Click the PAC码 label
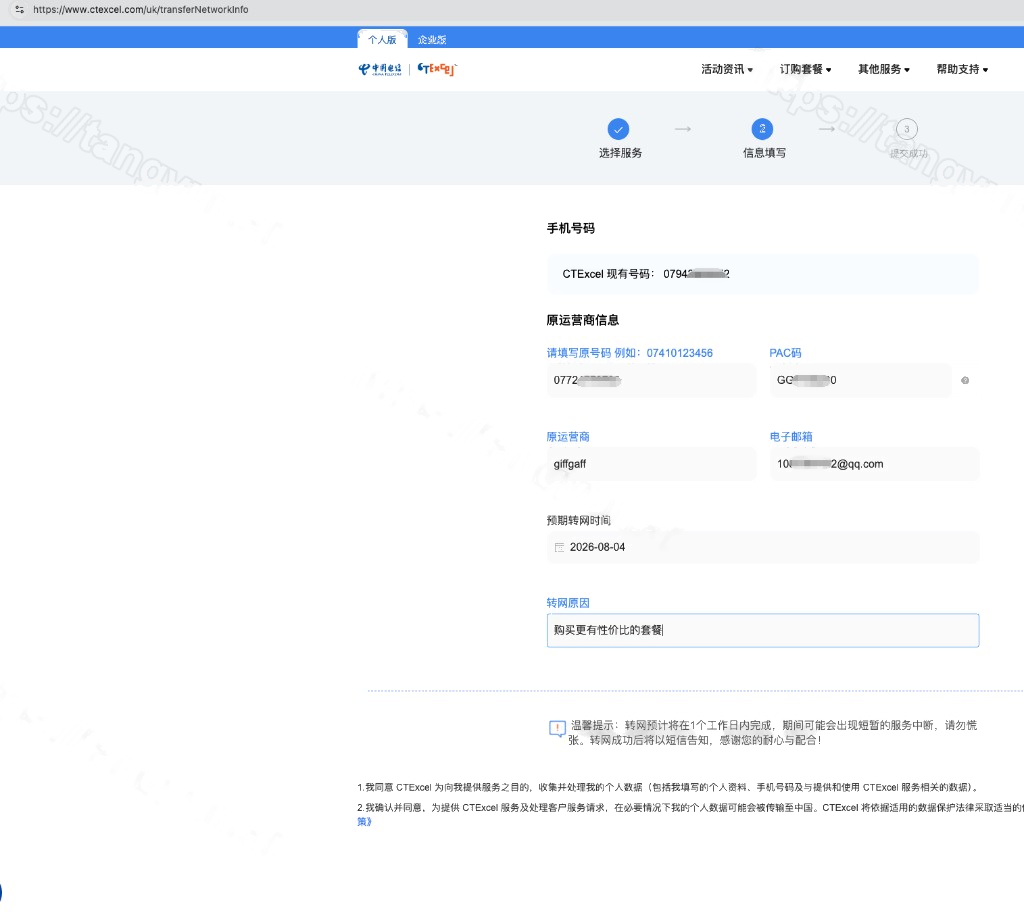Viewport: 1024px width, 915px height. (785, 353)
